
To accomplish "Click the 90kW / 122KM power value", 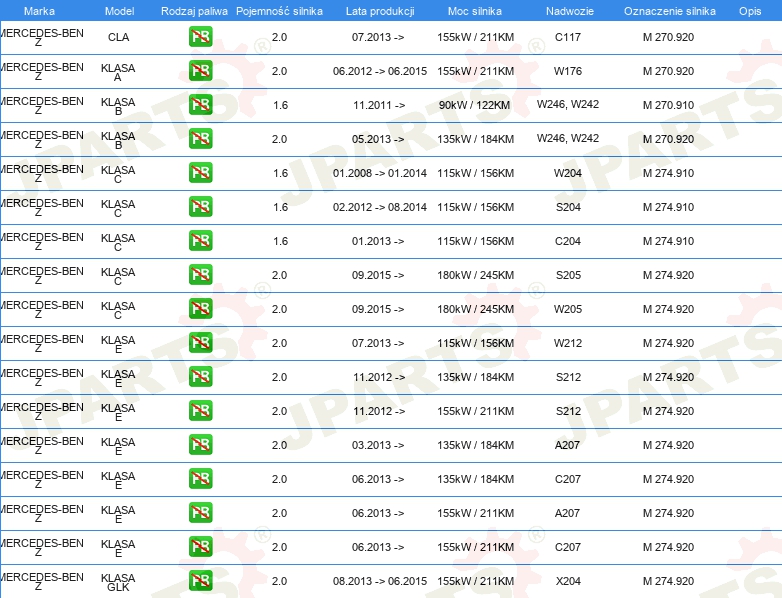I will coord(474,105).
